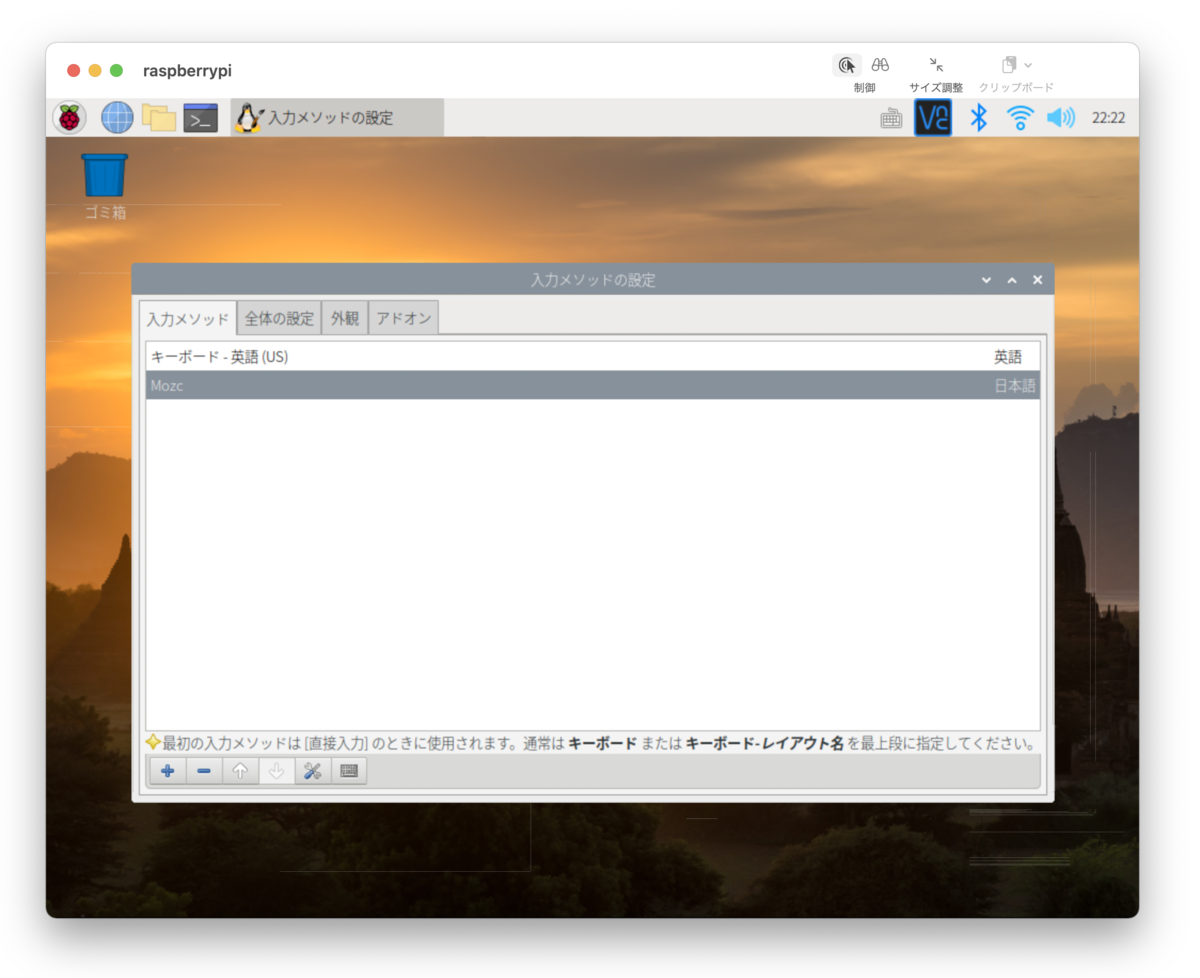Click the 入力メソッドの設定 dialog title bar
Image resolution: width=1200 pixels, height=978 pixels.
[593, 280]
